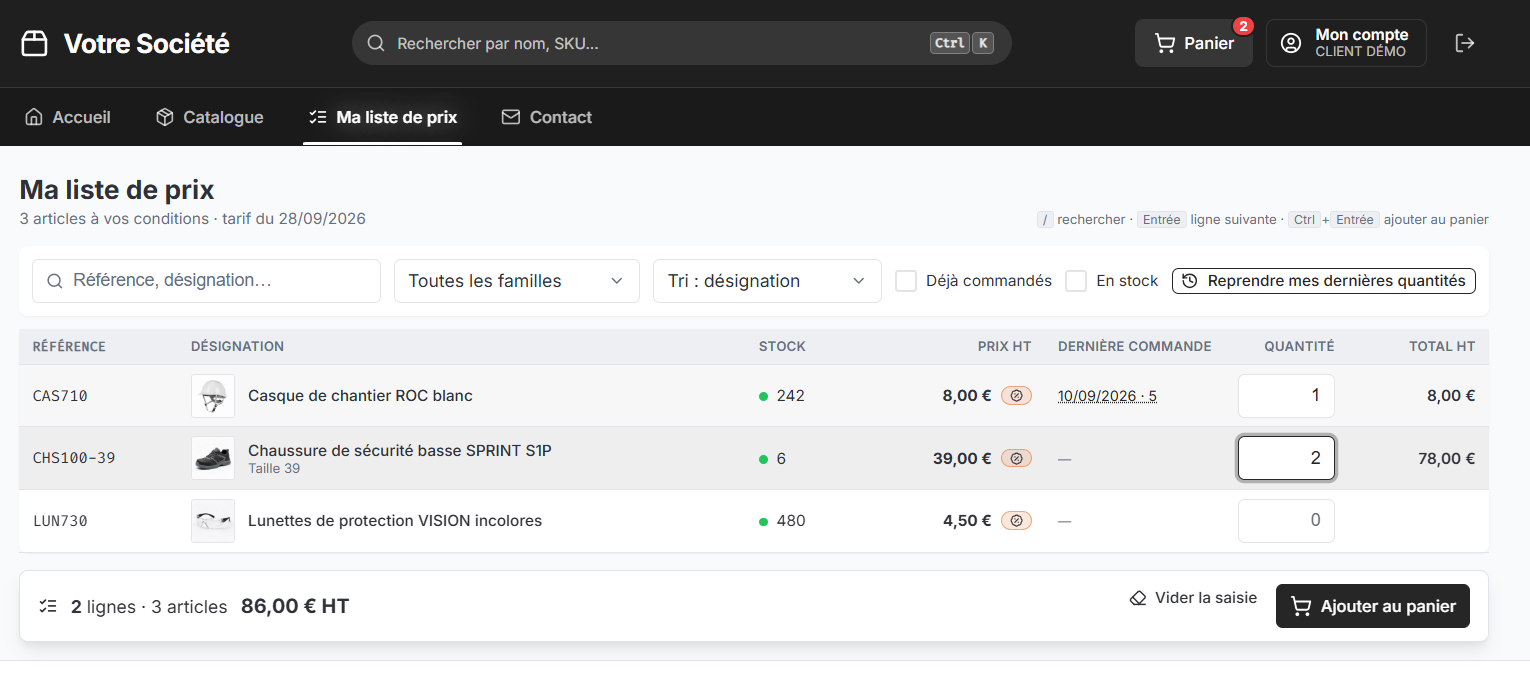The height and width of the screenshot is (679, 1530).
Task: Click the price condition badge for CAS710
Action: (x=1016, y=396)
